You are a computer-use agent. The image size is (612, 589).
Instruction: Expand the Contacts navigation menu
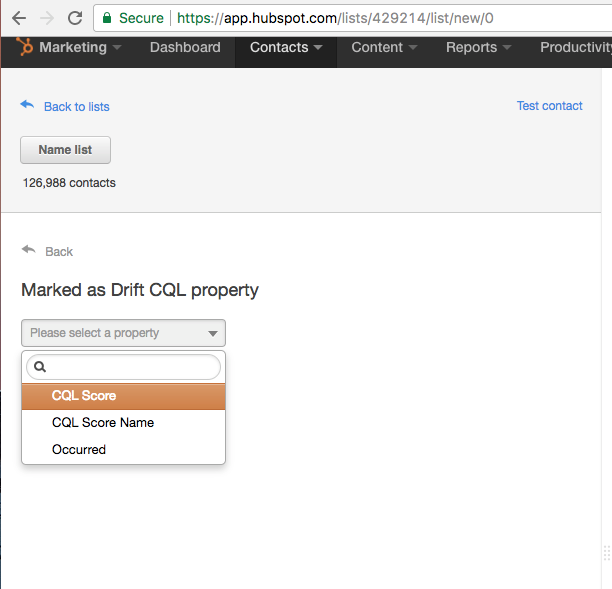286,47
